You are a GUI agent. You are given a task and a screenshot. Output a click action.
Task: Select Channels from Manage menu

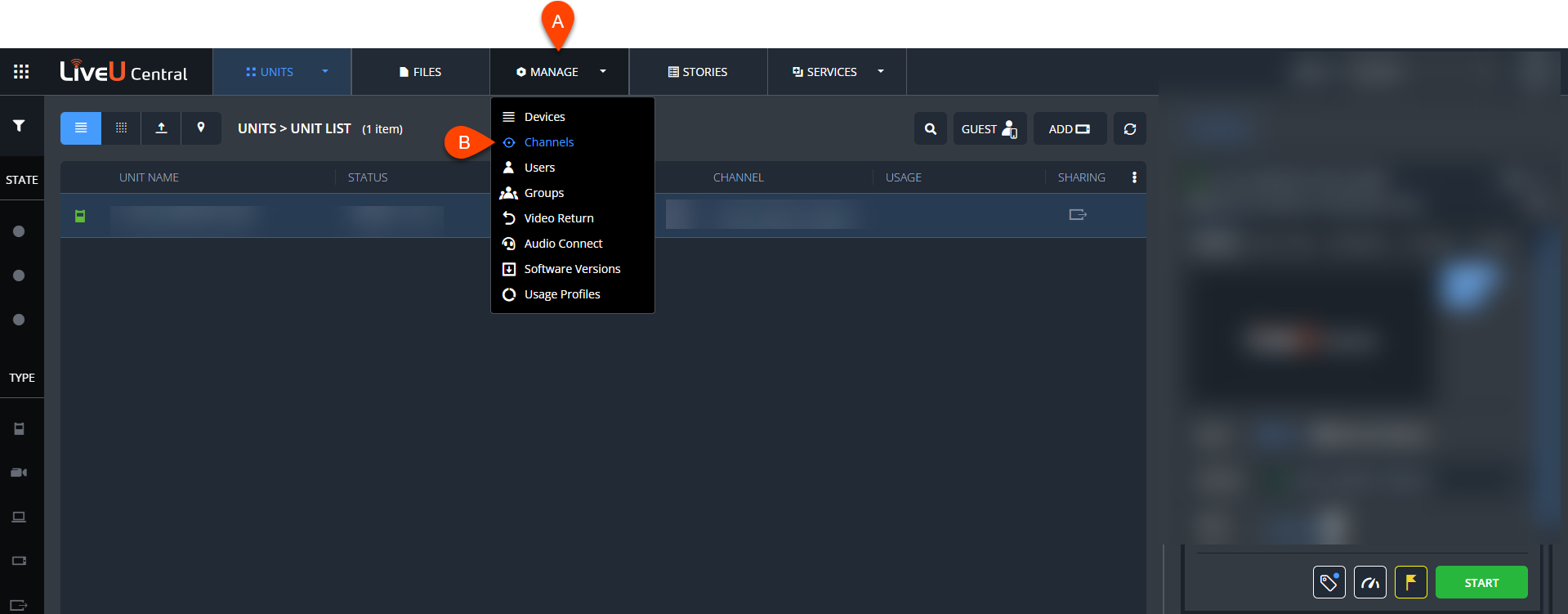coord(572,142)
